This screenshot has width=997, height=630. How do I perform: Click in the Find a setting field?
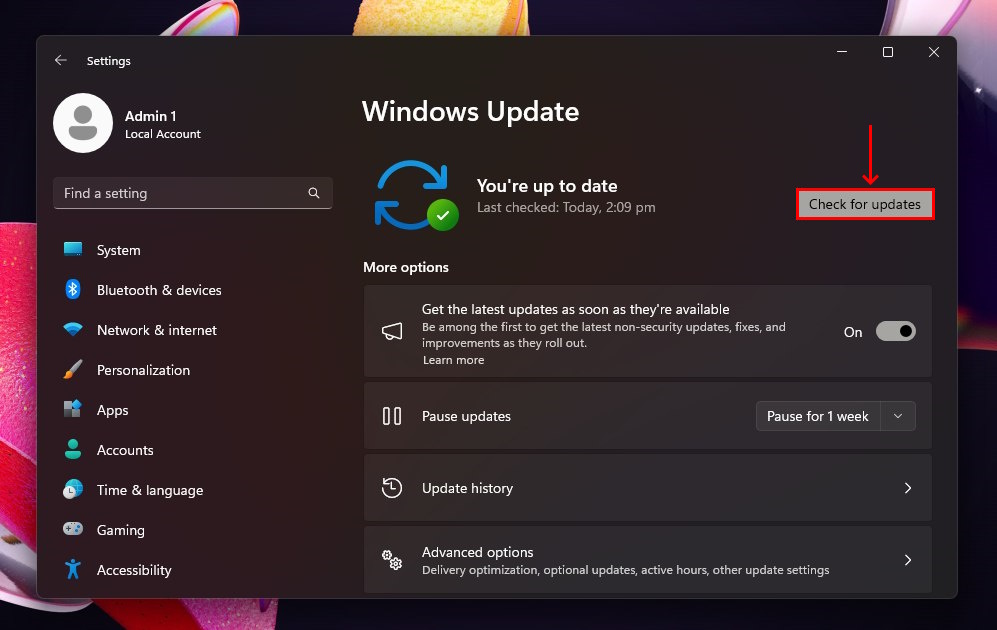tap(193, 193)
